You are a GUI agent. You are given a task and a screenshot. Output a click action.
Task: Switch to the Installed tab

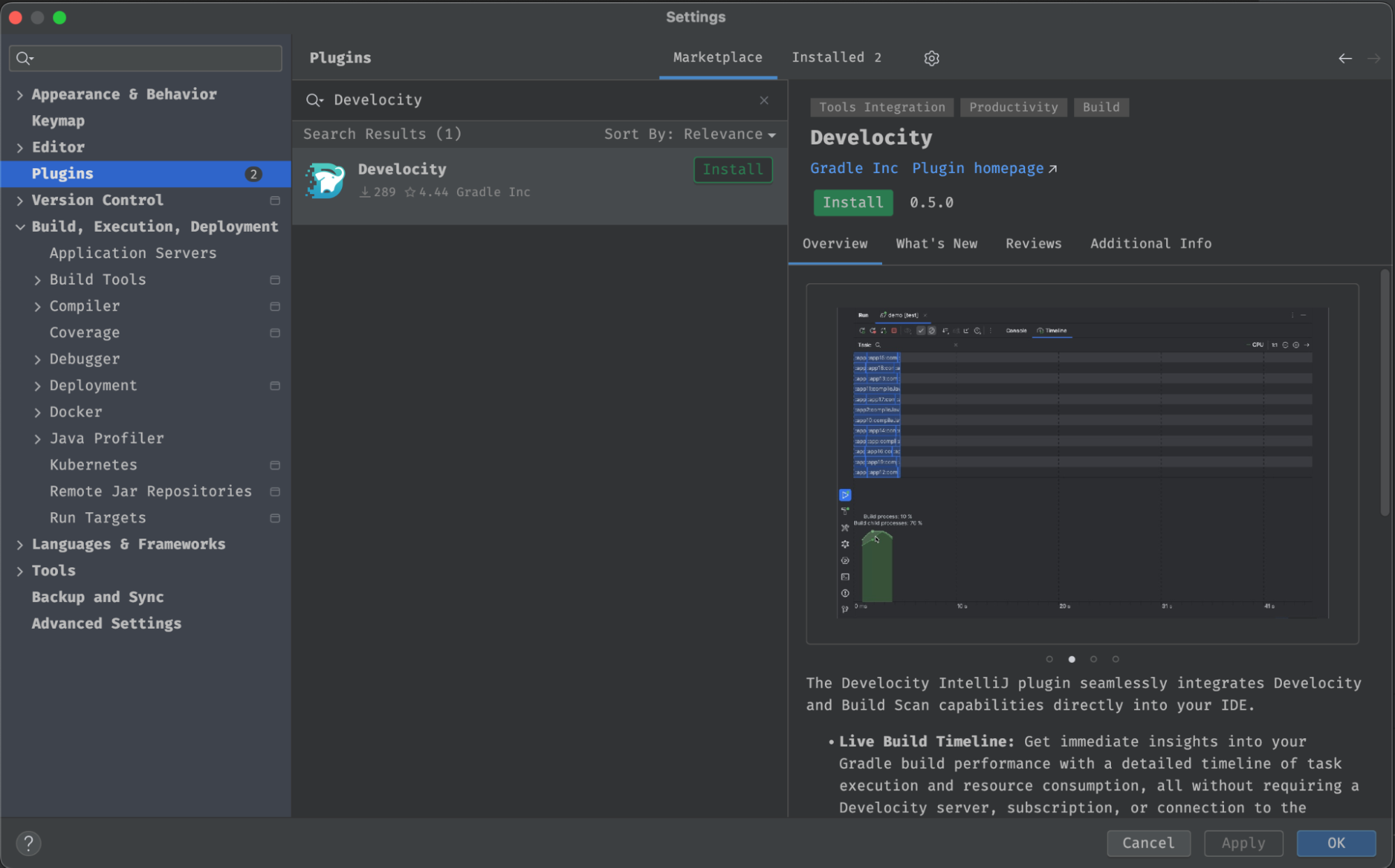click(x=836, y=57)
